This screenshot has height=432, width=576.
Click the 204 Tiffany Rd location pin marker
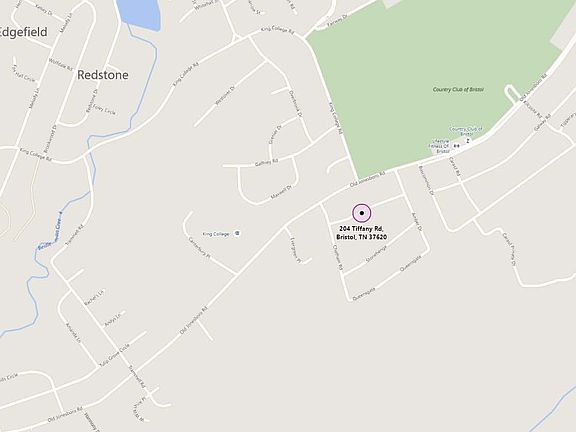pos(362,213)
